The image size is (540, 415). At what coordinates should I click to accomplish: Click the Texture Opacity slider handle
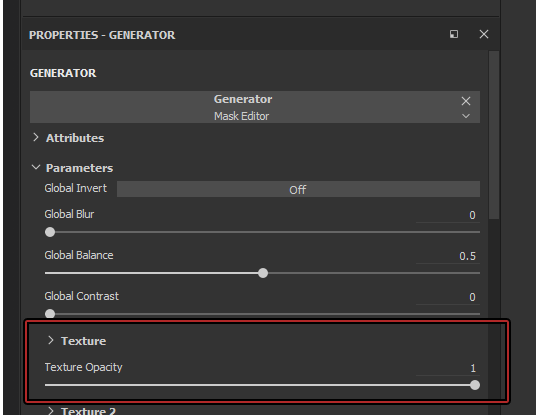point(475,385)
